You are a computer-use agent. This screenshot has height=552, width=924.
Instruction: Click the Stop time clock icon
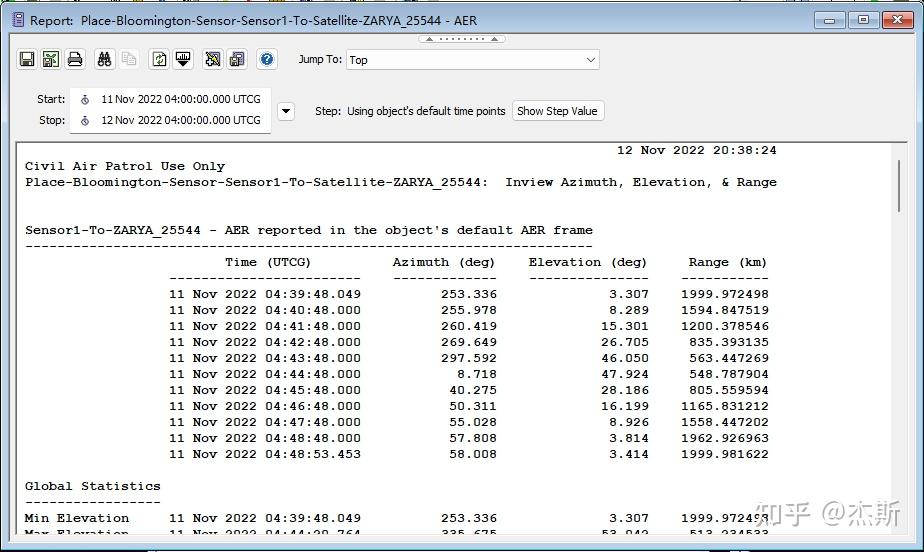85,121
